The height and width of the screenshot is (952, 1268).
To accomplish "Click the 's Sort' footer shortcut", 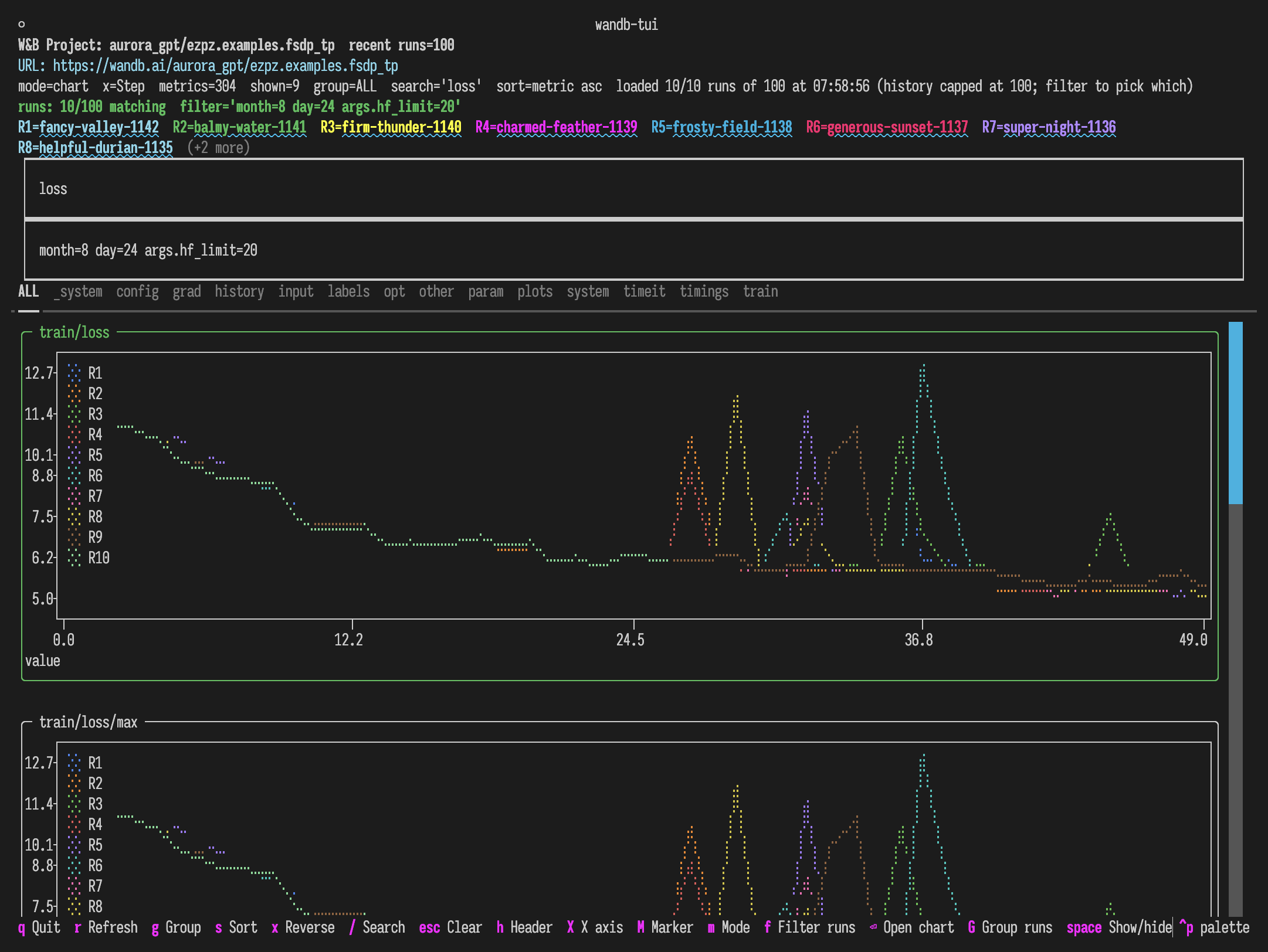I will [236, 927].
